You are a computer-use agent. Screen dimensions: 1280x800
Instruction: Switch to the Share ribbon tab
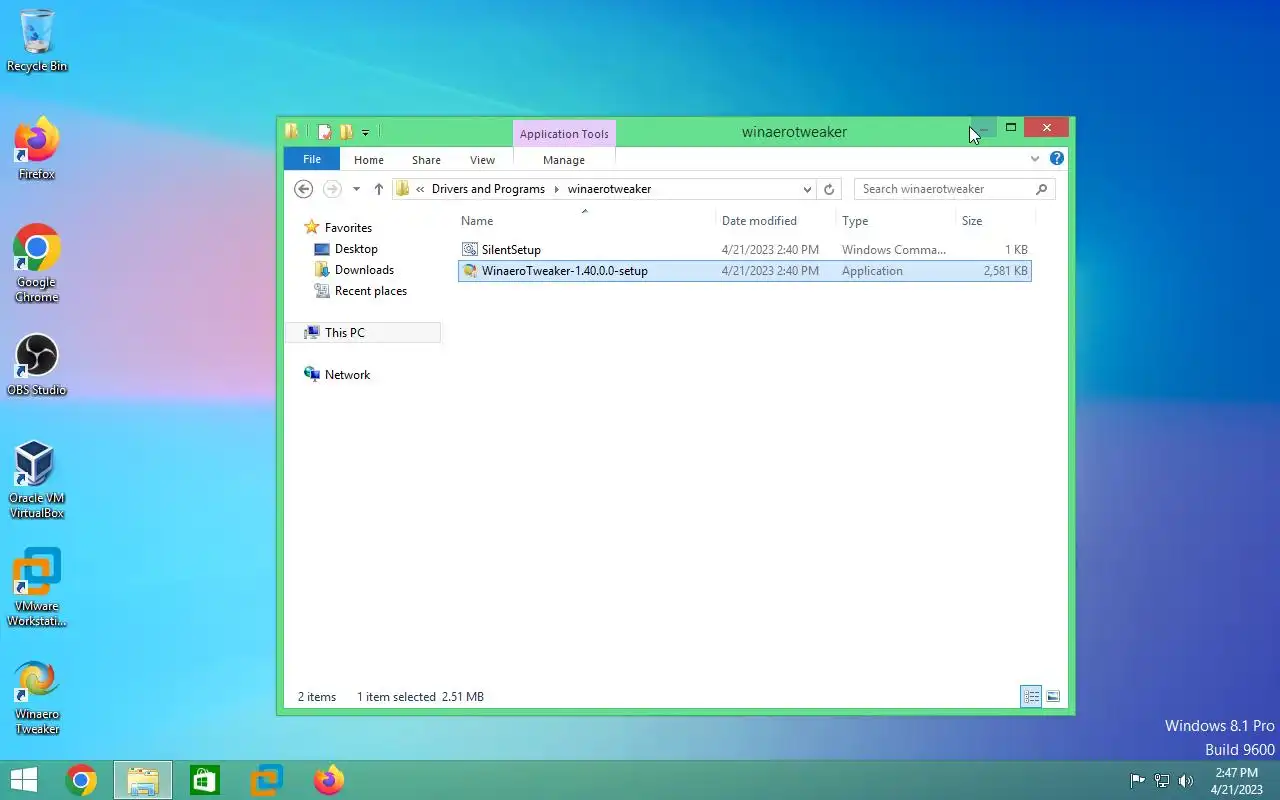[426, 160]
